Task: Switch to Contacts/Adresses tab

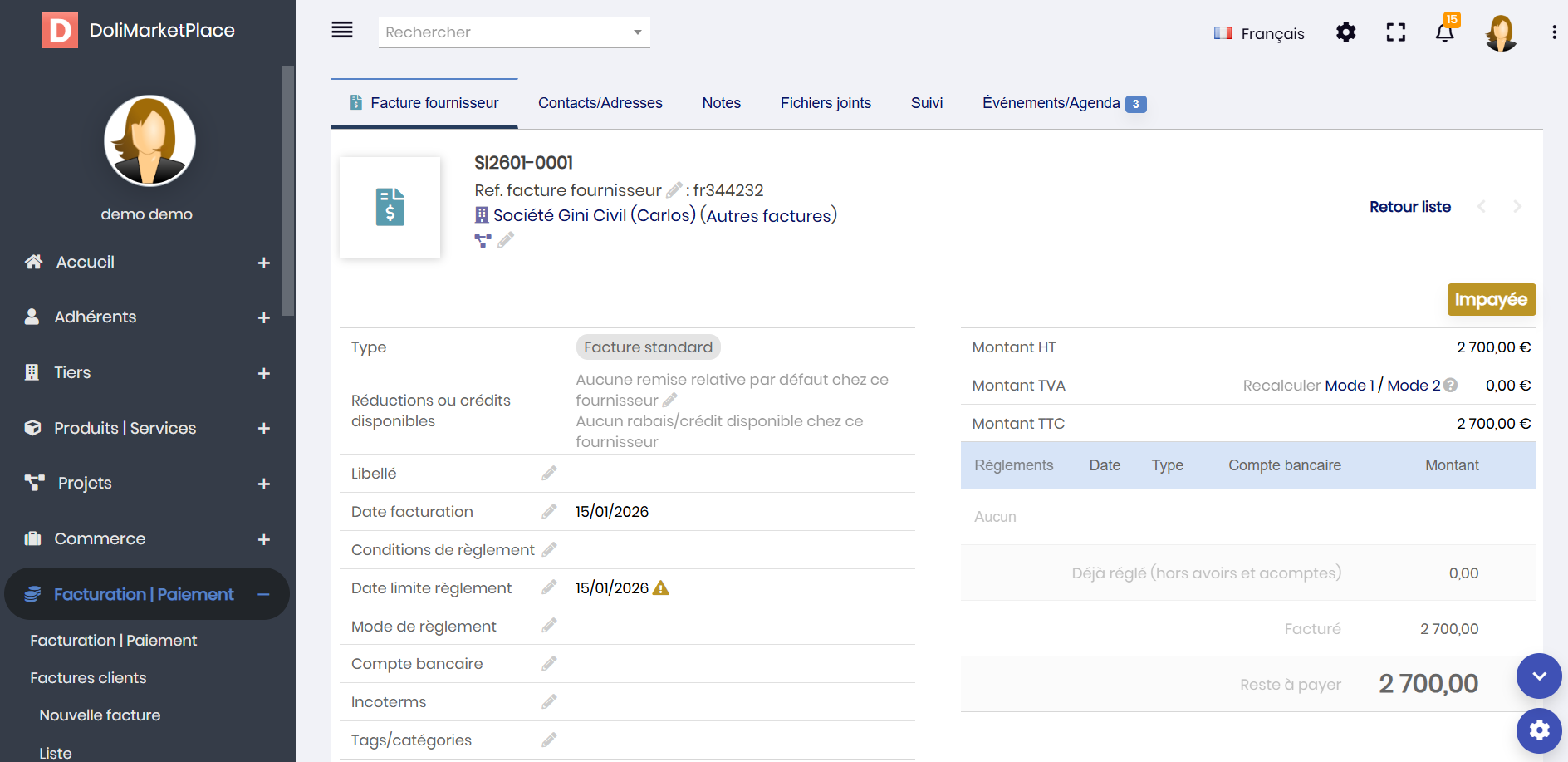Action: (x=600, y=103)
